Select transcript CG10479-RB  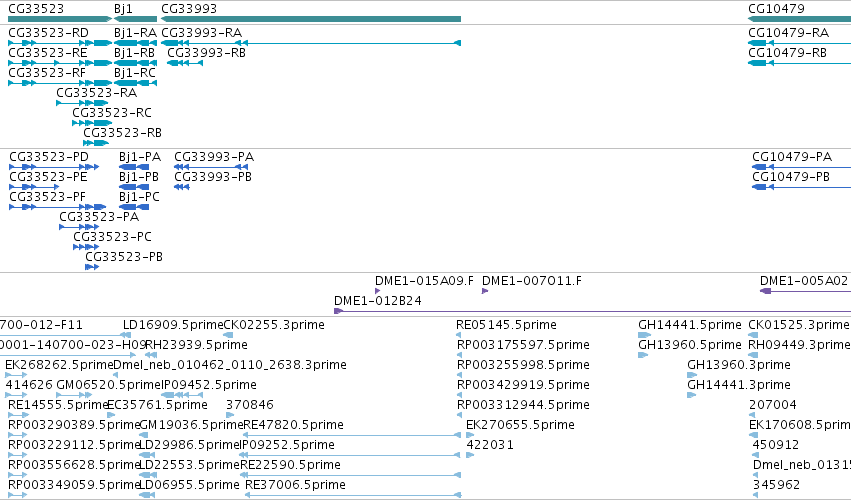[799, 63]
